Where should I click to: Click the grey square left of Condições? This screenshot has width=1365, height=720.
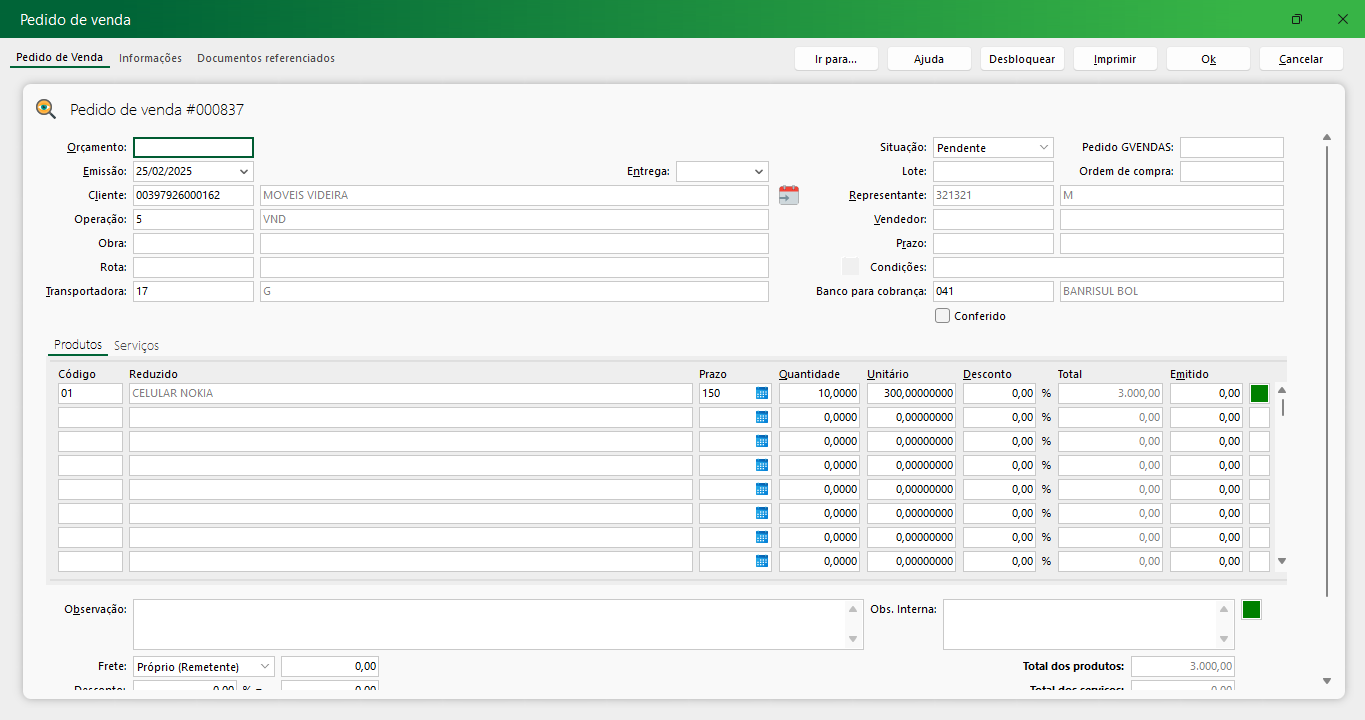point(850,267)
